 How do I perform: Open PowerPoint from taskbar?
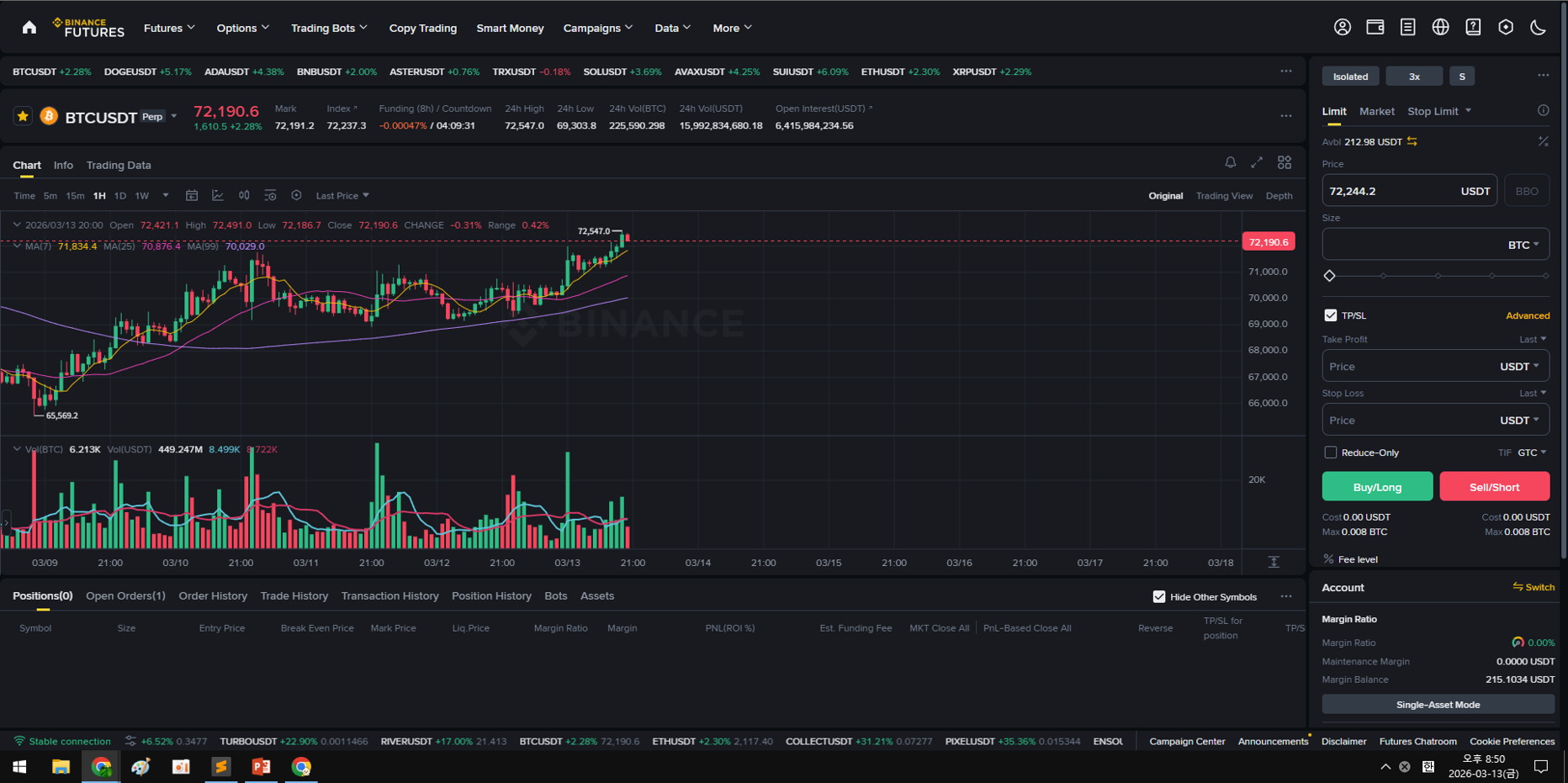(x=262, y=766)
